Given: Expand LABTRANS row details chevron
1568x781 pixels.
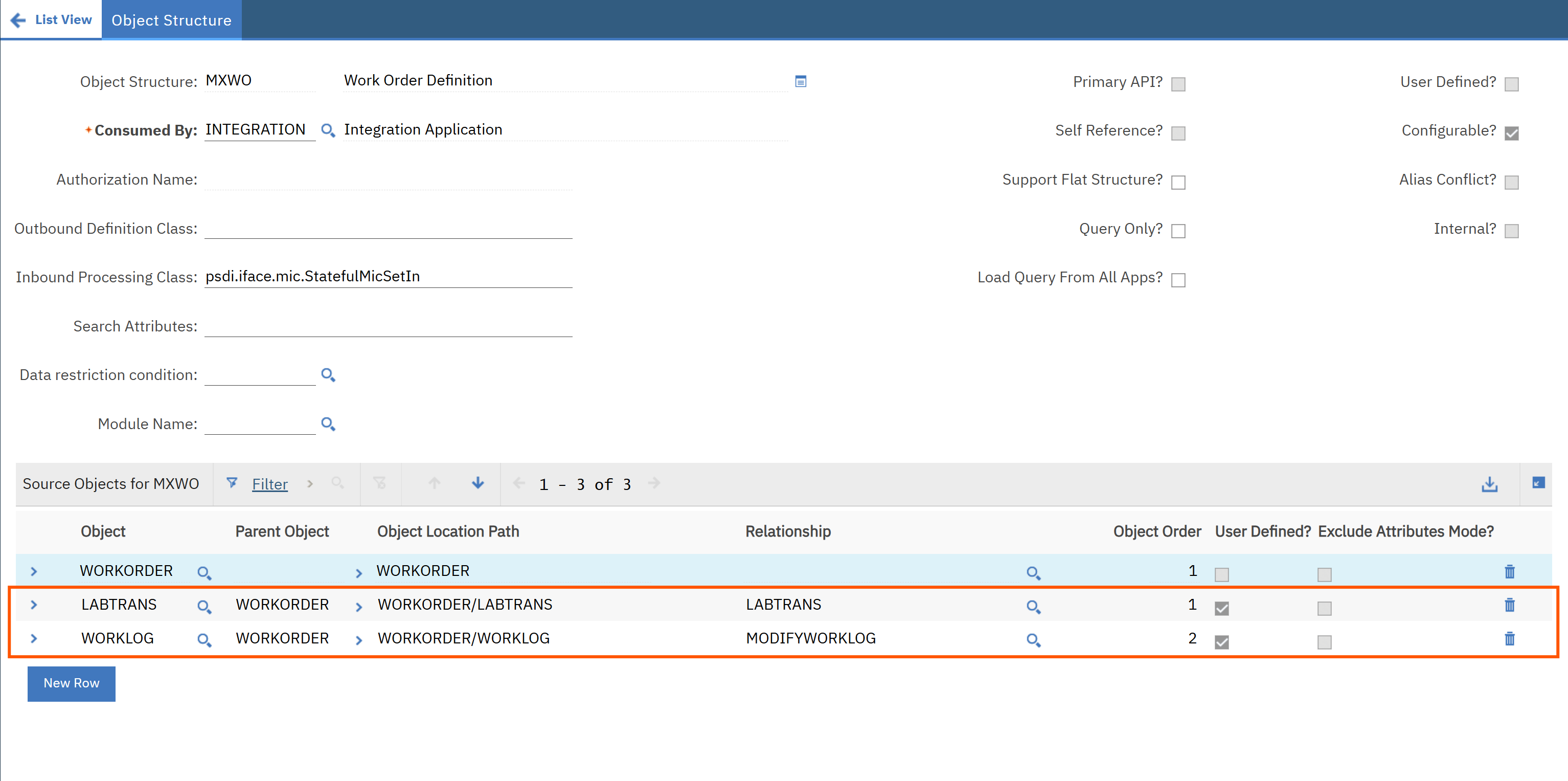Looking at the screenshot, I should point(34,605).
